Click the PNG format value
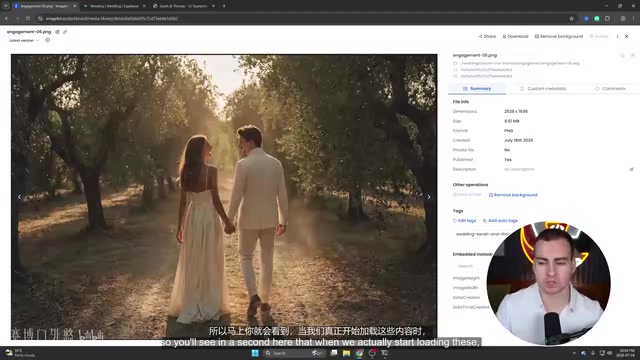The width and height of the screenshot is (640, 360). 508,131
